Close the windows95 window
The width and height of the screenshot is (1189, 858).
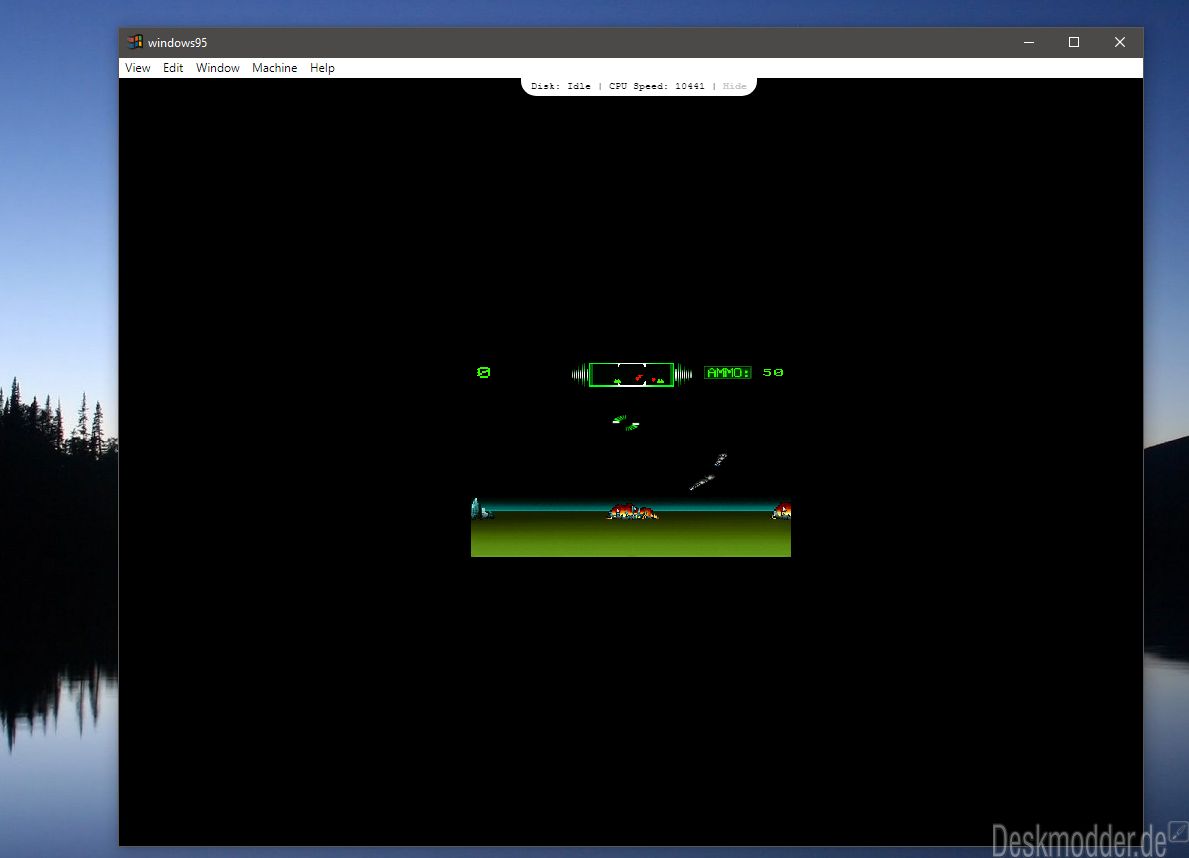tap(1120, 42)
